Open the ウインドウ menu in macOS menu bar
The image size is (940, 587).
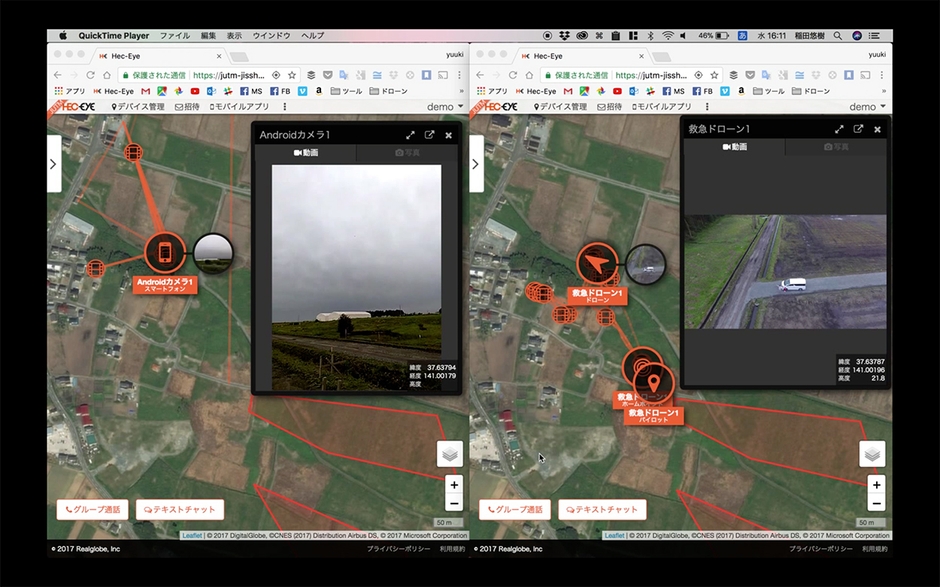point(272,35)
